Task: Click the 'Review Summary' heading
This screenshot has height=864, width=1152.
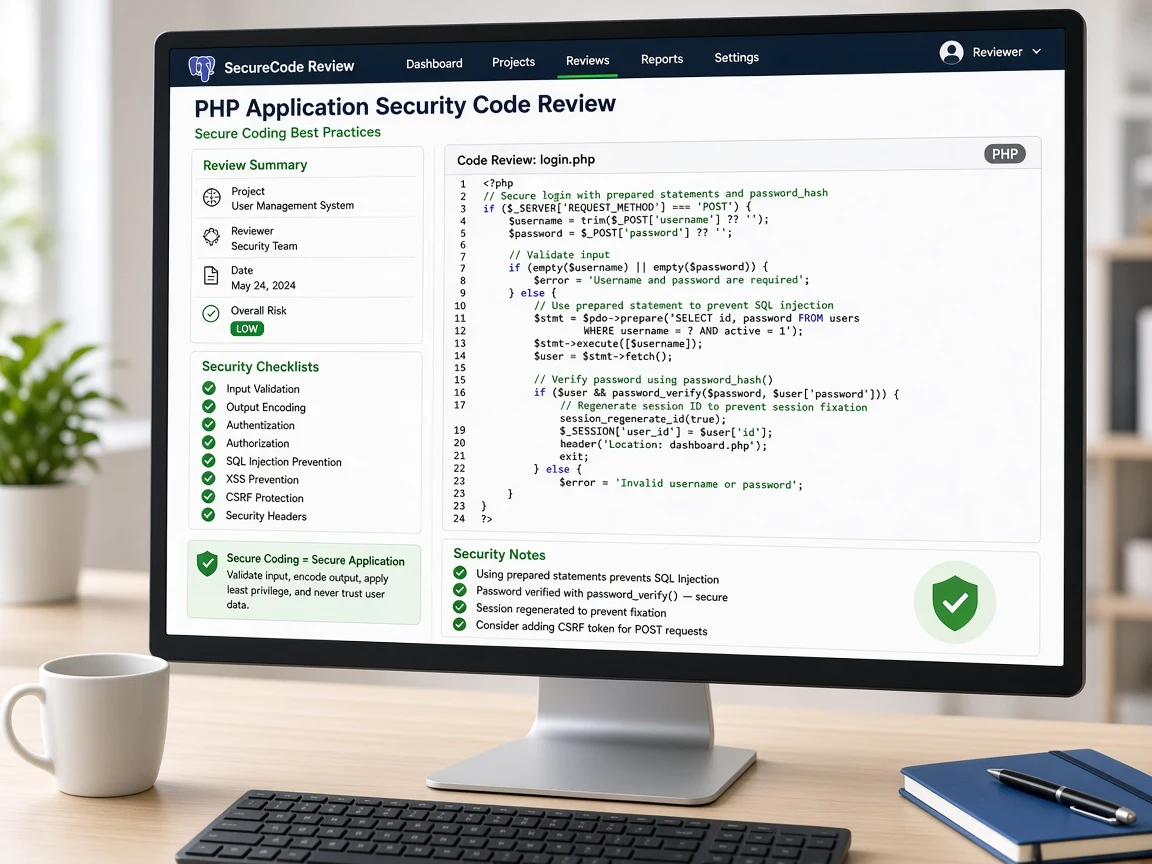Action: click(x=255, y=165)
